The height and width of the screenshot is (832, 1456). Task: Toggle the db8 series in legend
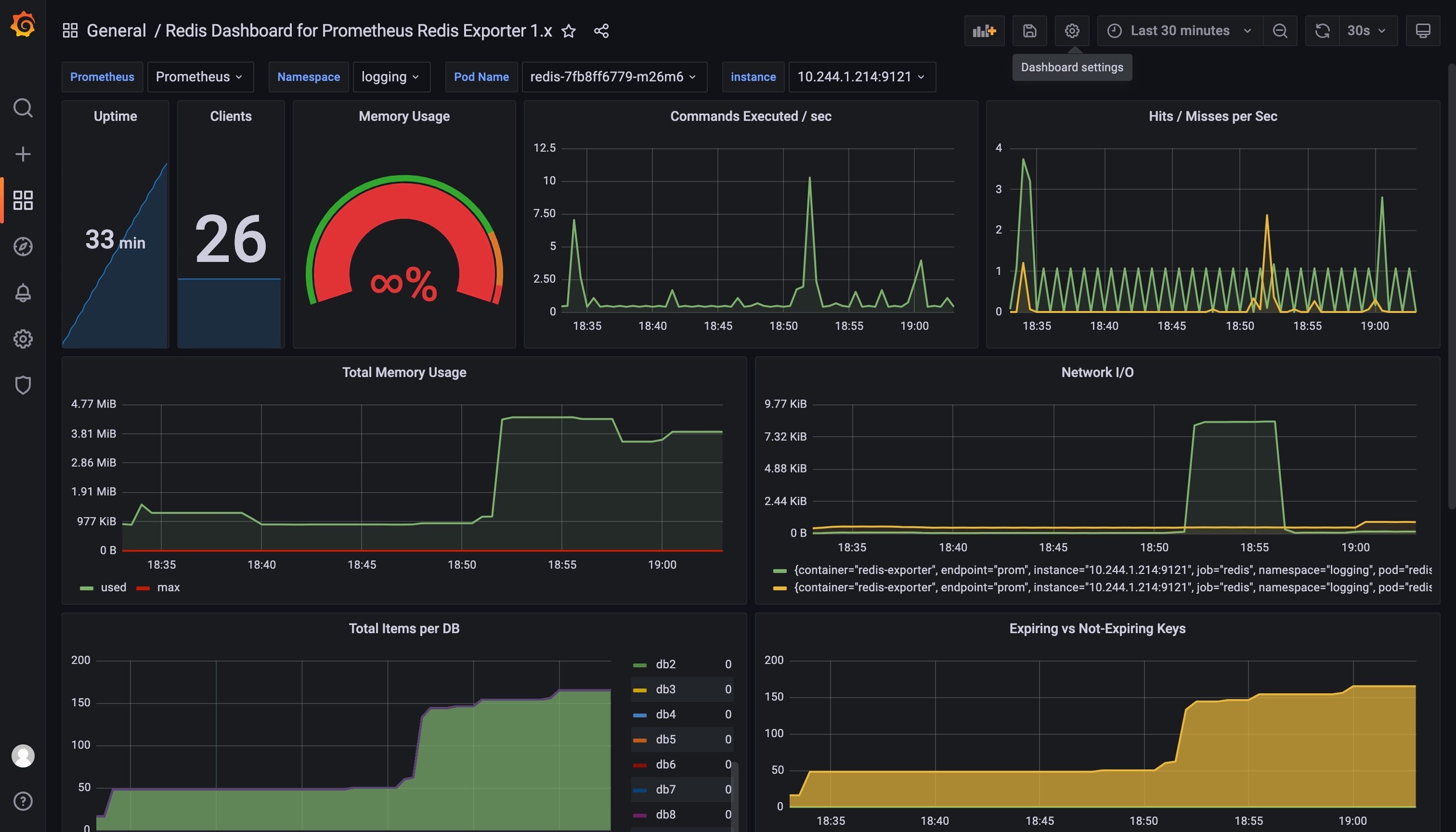coord(666,814)
